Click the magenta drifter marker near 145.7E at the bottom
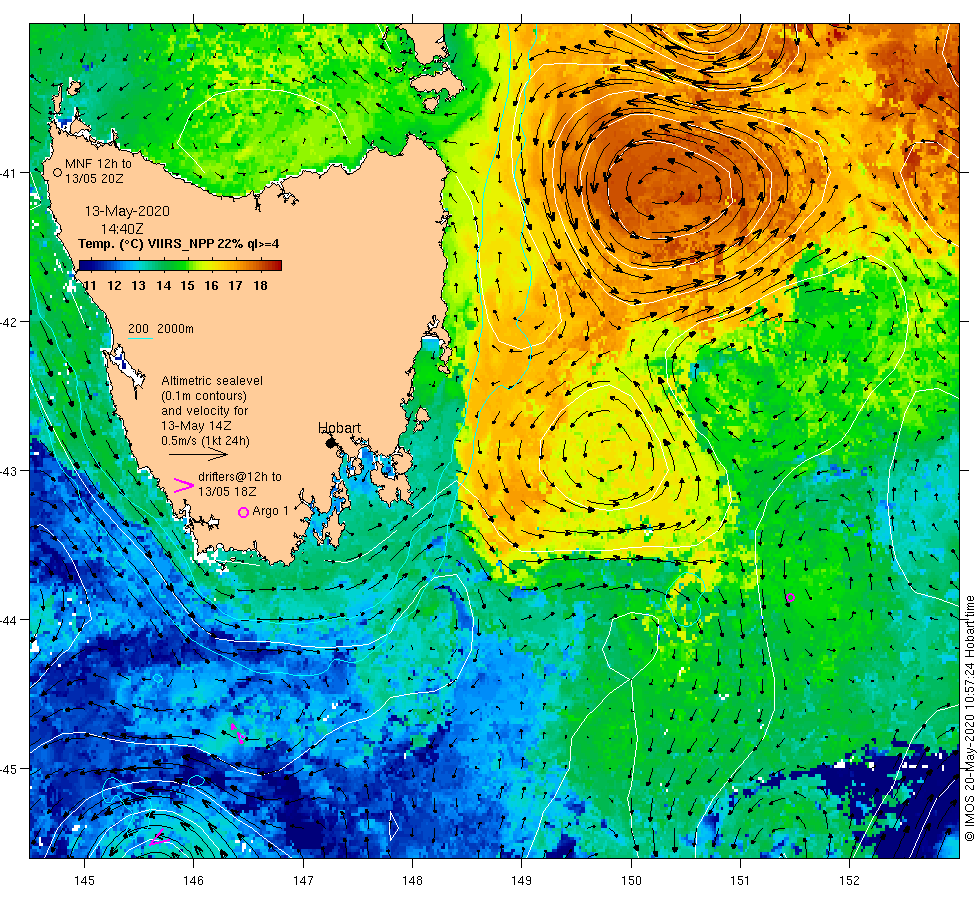 point(158,838)
